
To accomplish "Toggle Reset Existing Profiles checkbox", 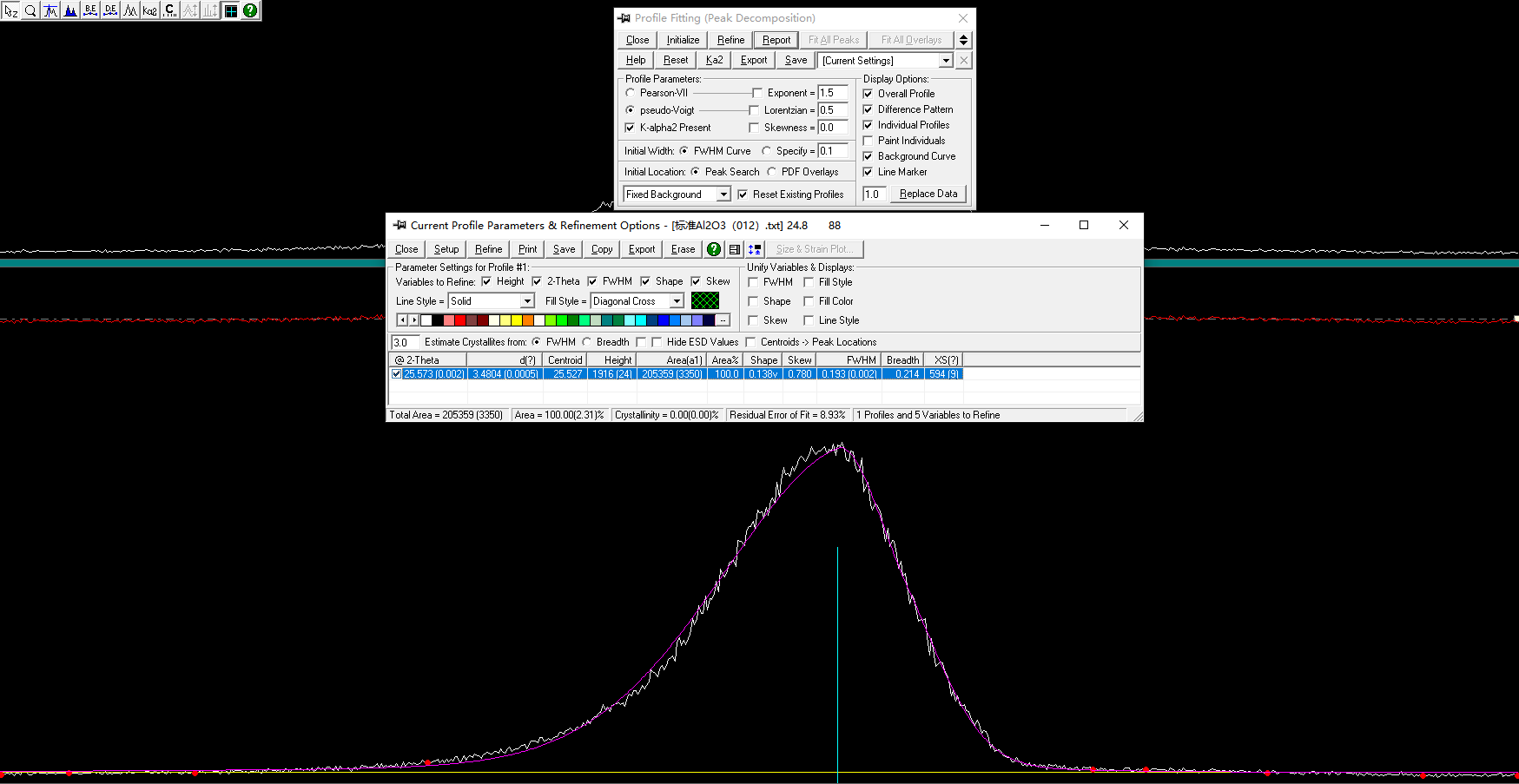I will coord(743,194).
